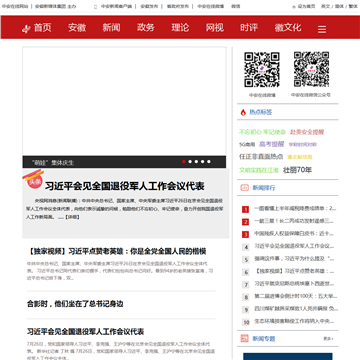Click the 高考提醒 hot tag
This screenshot has width=360, height=360.
(272, 144)
